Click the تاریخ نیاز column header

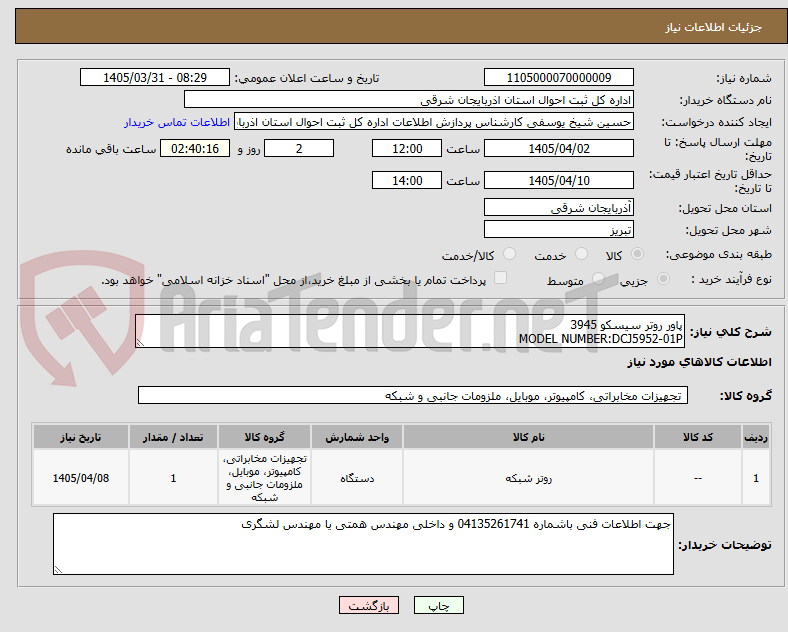click(x=81, y=437)
